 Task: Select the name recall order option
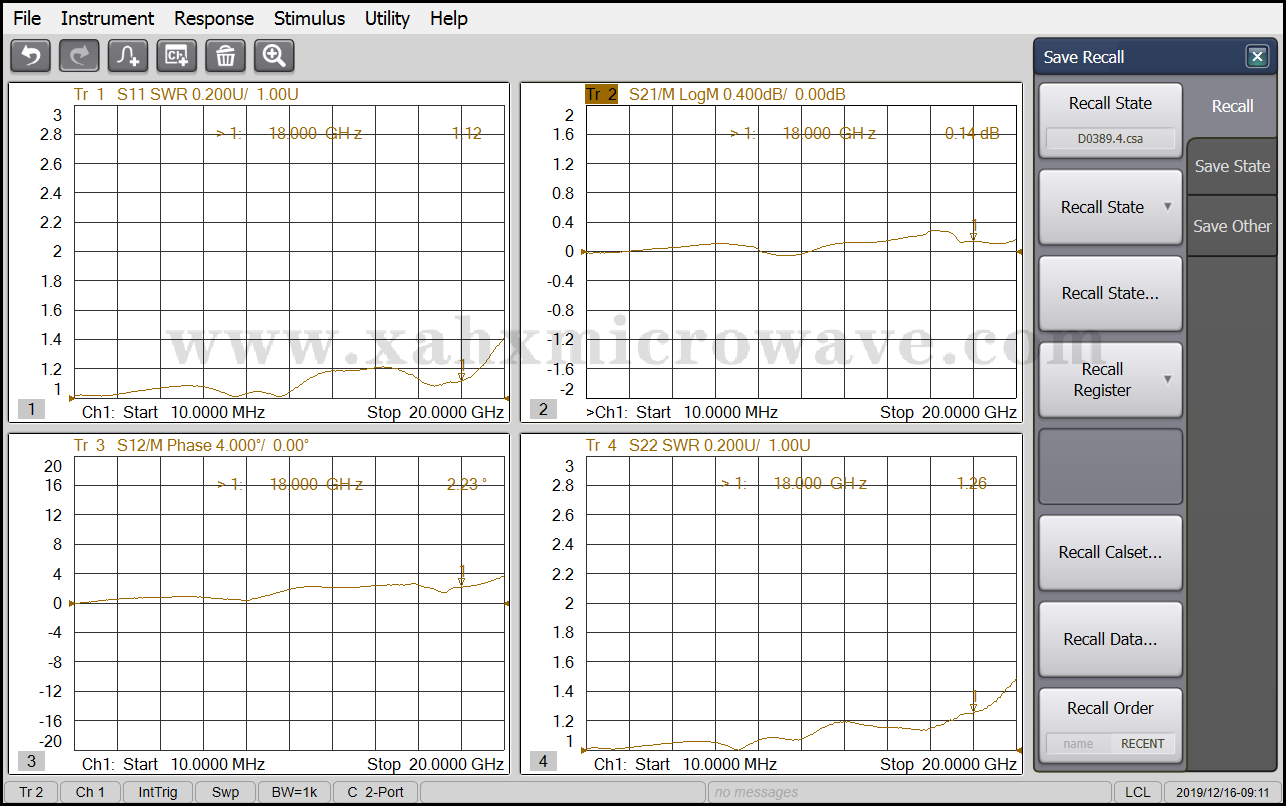click(1078, 743)
